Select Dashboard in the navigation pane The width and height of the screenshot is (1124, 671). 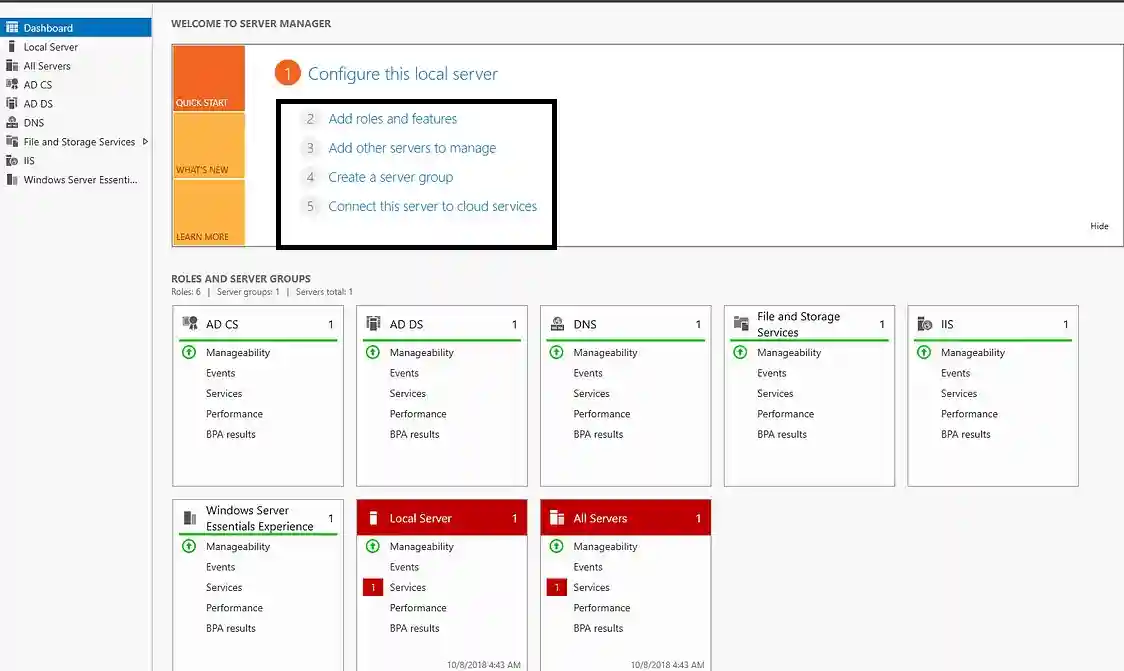pyautogui.click(x=76, y=27)
